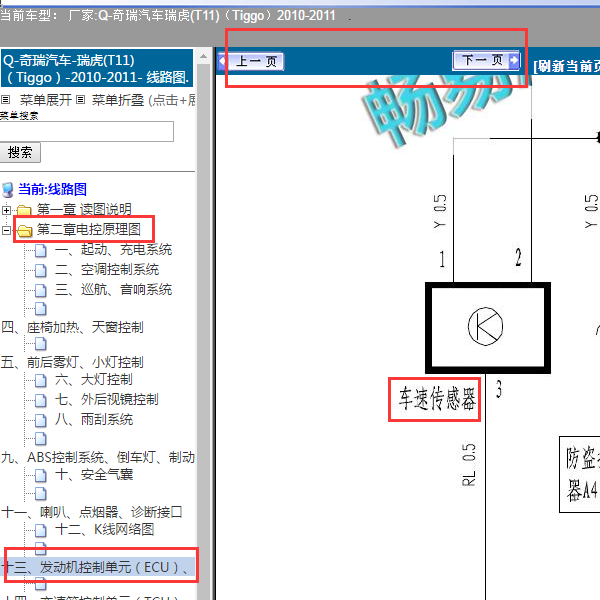The height and width of the screenshot is (600, 600).
Task: Click the sidebar scroll-up arrow
Action: [203, 57]
